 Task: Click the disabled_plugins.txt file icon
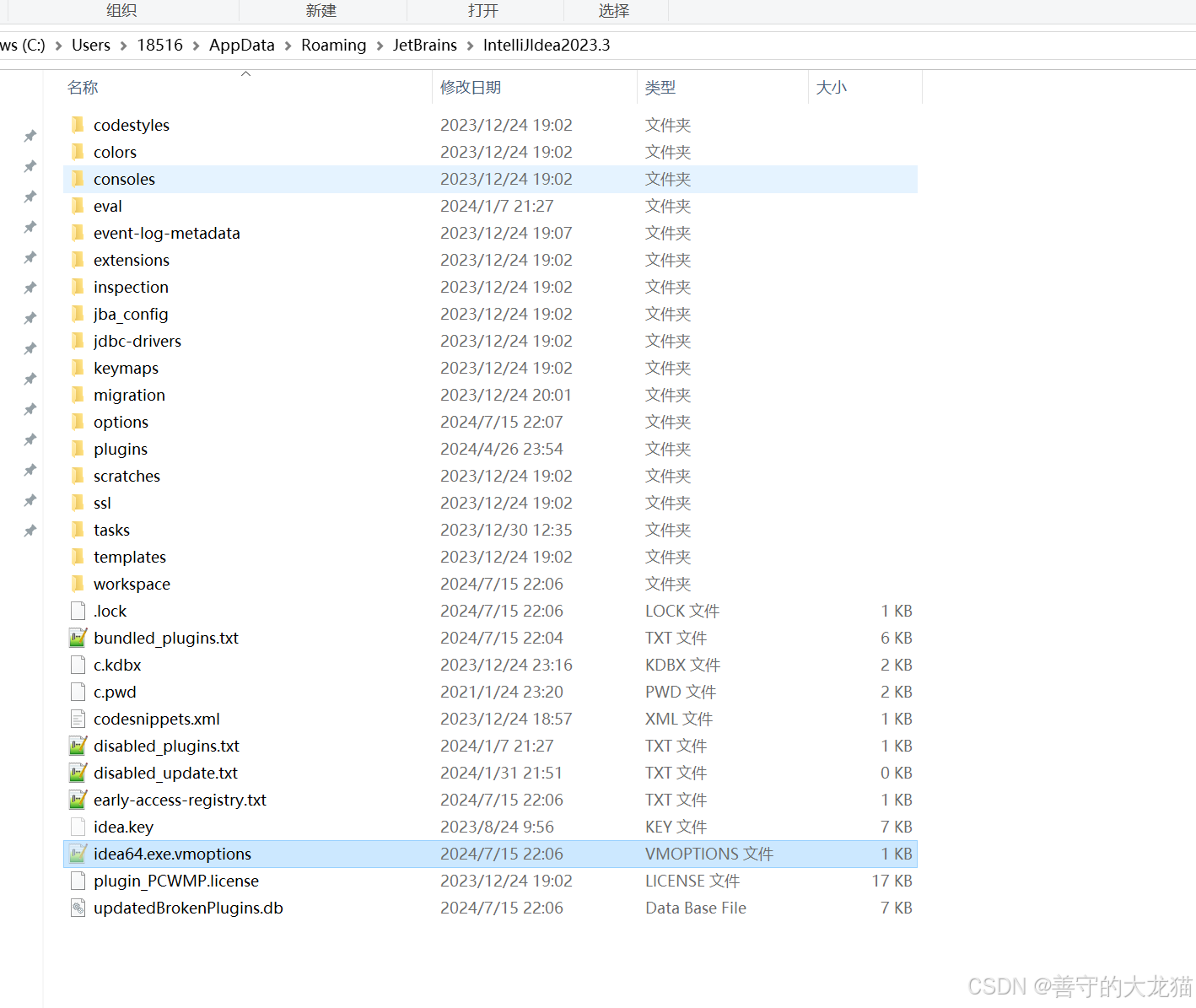pos(78,746)
